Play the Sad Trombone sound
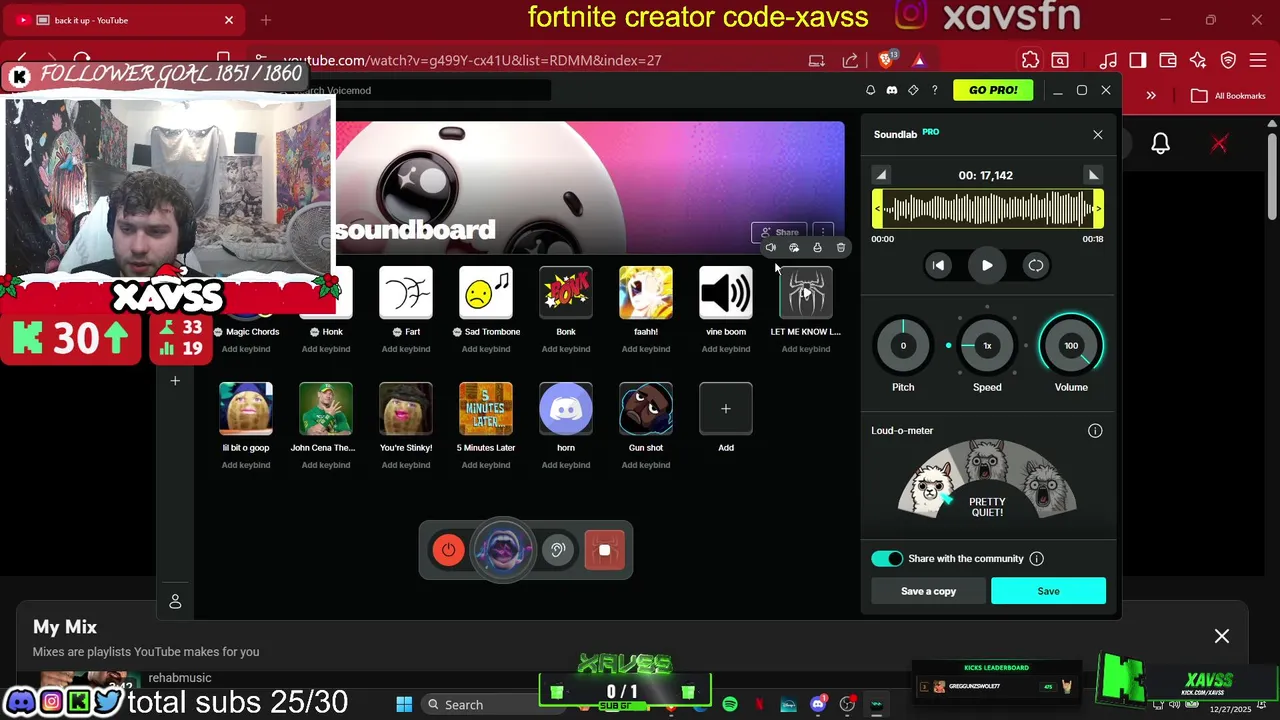Screen dimensions: 1280x720 [x=486, y=293]
